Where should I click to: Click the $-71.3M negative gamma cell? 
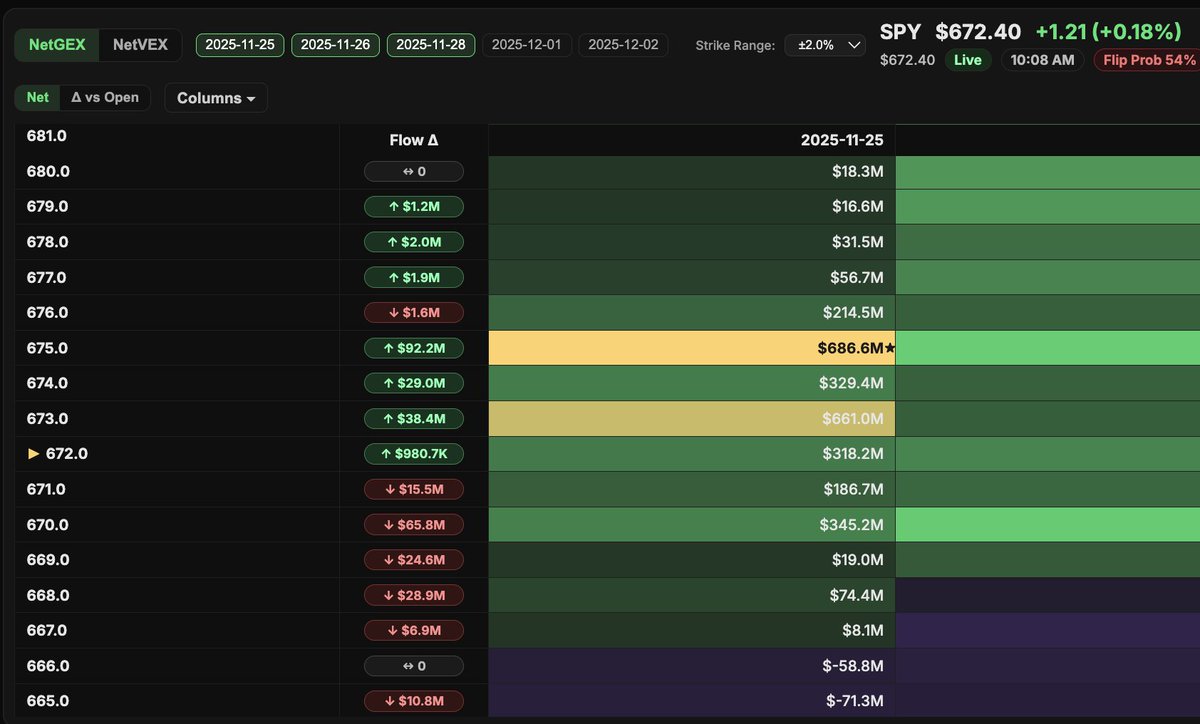click(692, 700)
